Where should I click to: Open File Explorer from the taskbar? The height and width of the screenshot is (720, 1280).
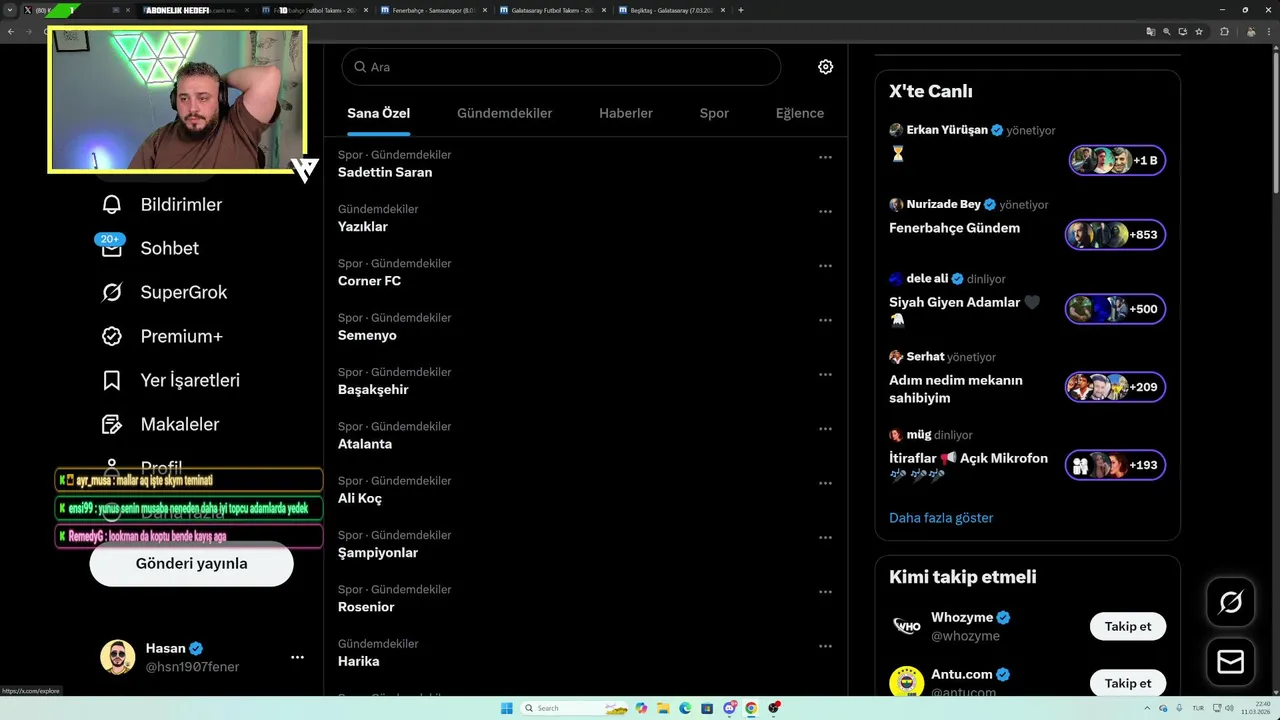click(x=663, y=708)
